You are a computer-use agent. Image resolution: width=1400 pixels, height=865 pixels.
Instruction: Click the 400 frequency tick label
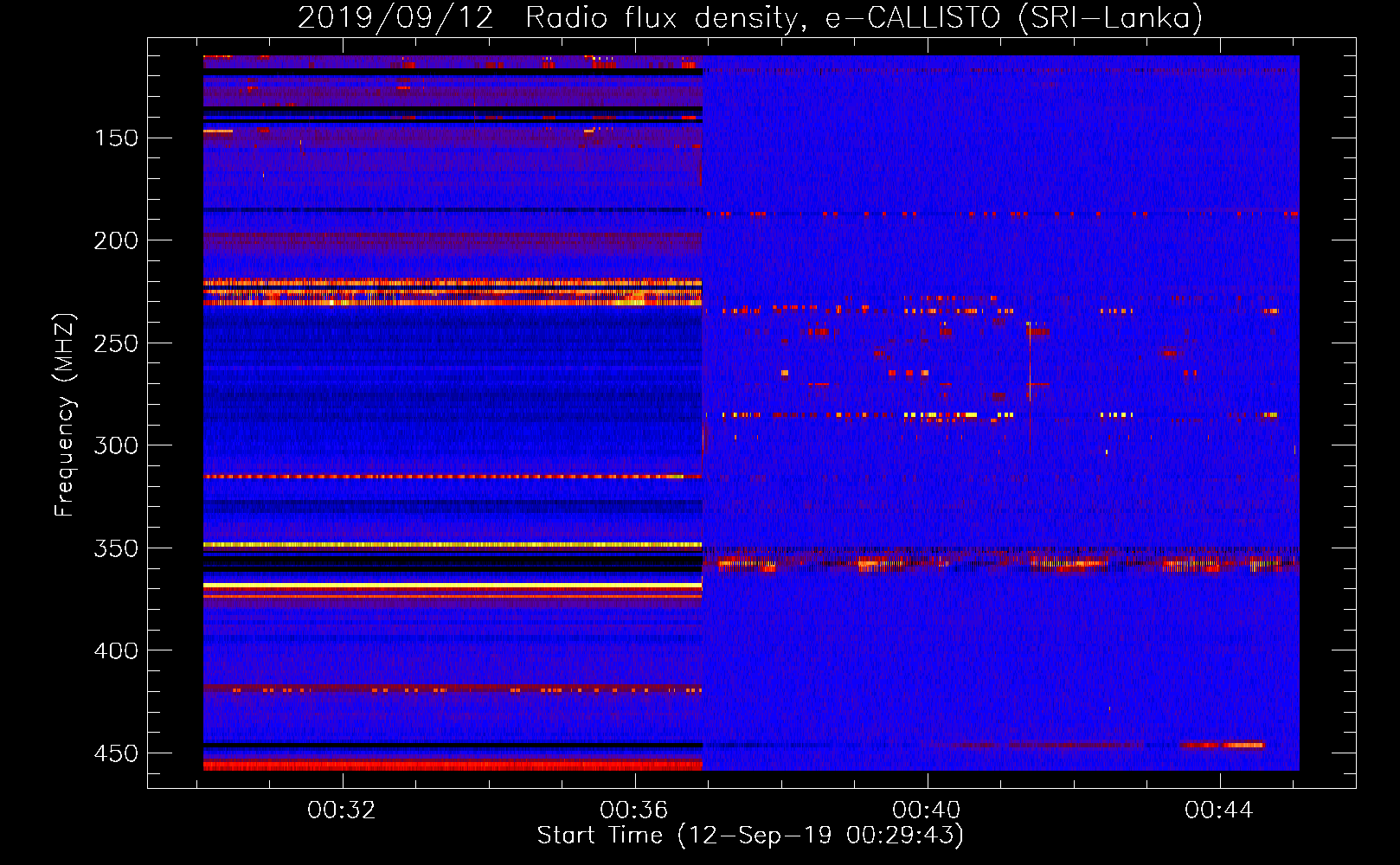[116, 650]
